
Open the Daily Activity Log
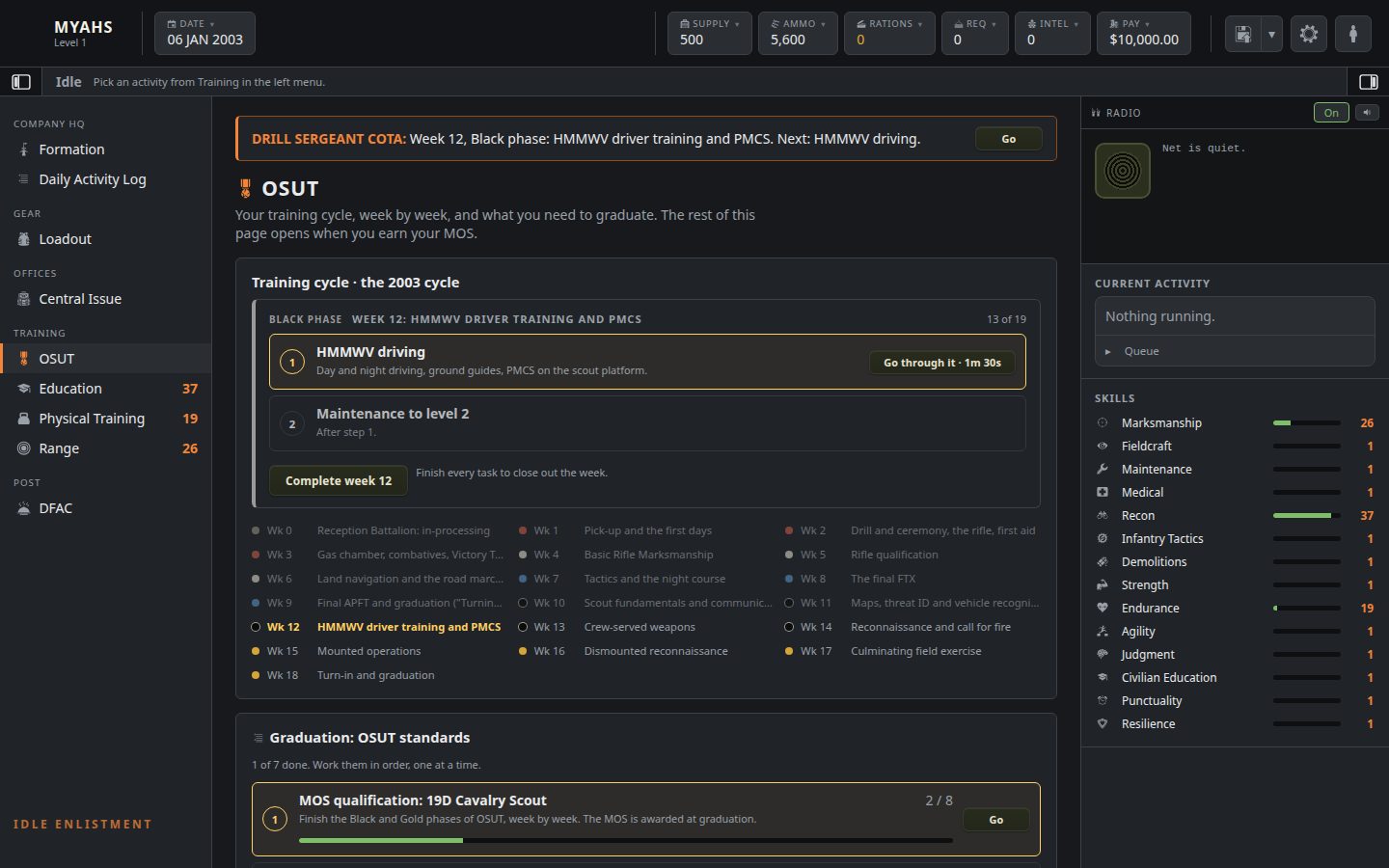click(x=105, y=179)
